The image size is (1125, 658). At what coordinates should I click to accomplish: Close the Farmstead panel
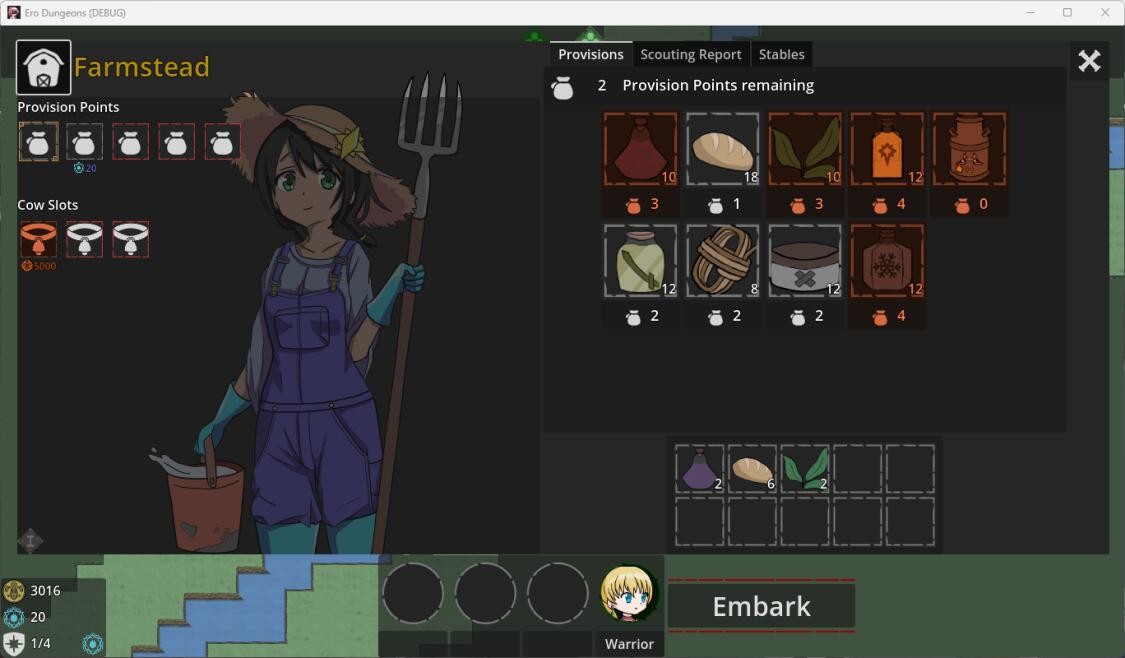click(1088, 60)
